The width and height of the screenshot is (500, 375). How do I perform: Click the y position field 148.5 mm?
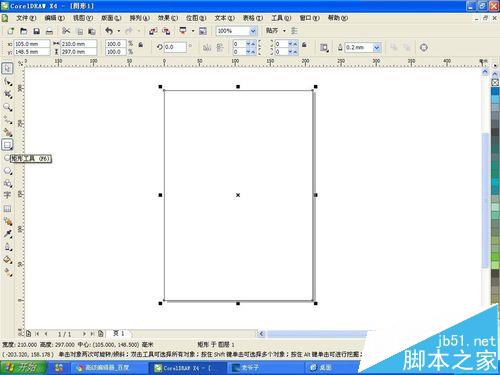tap(32, 52)
